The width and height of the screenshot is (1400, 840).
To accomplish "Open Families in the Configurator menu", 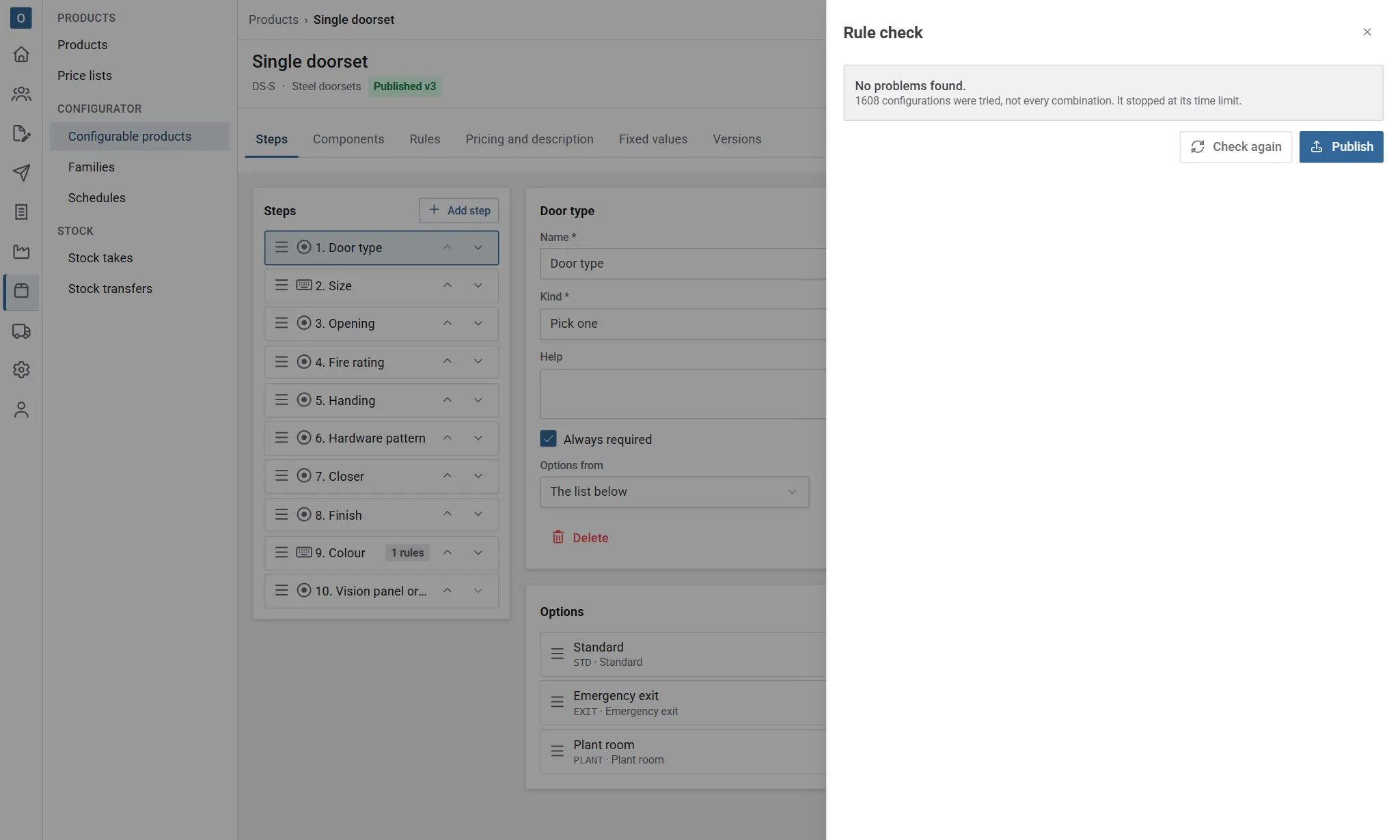I will click(x=92, y=167).
